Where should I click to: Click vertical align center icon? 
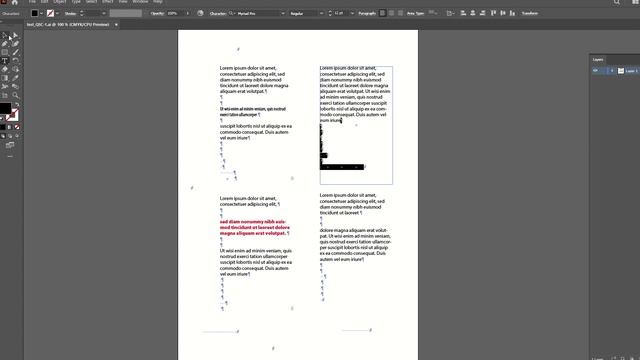(x=503, y=13)
